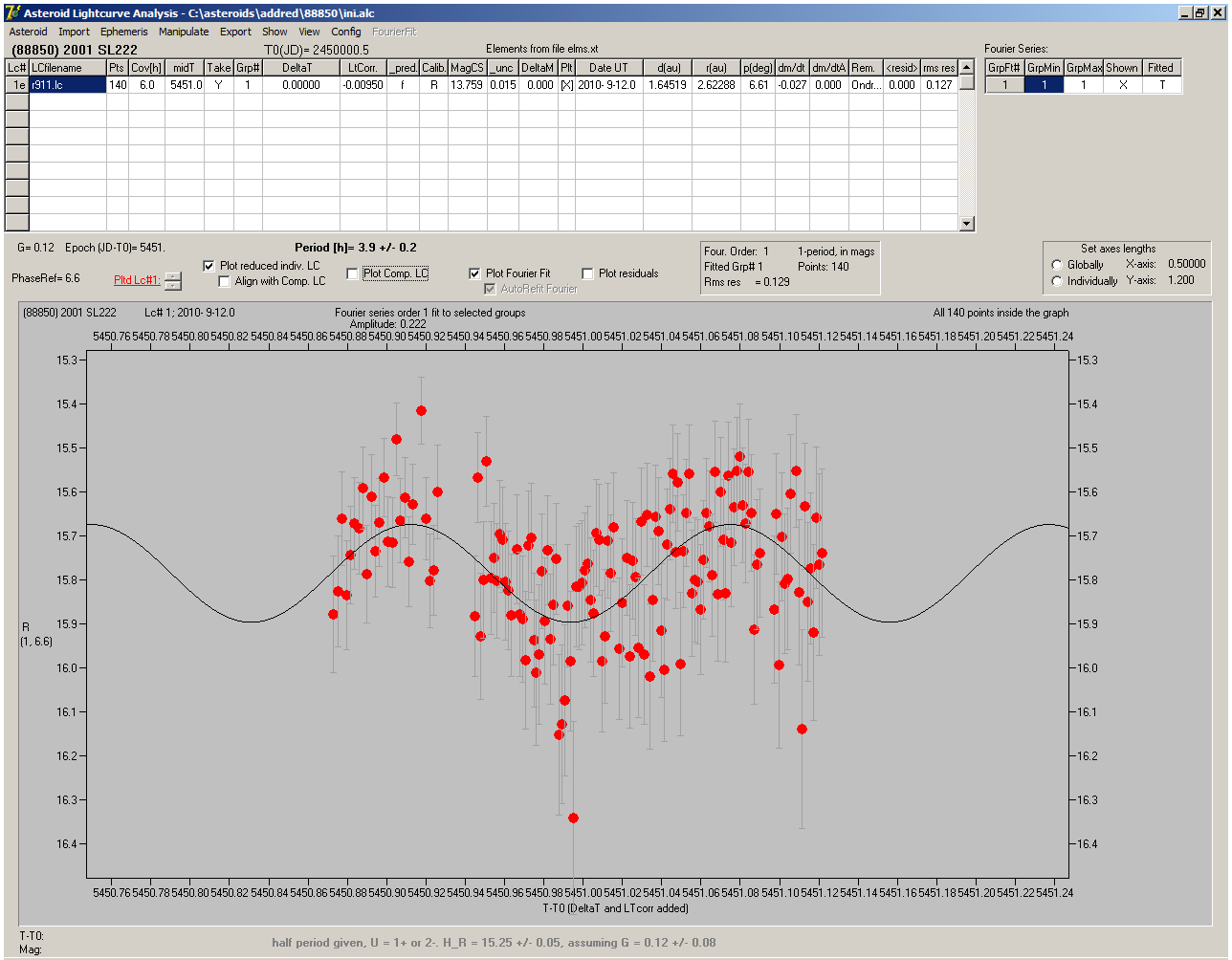
Task: Click the Ondr... Rem. cell
Action: tap(864, 85)
